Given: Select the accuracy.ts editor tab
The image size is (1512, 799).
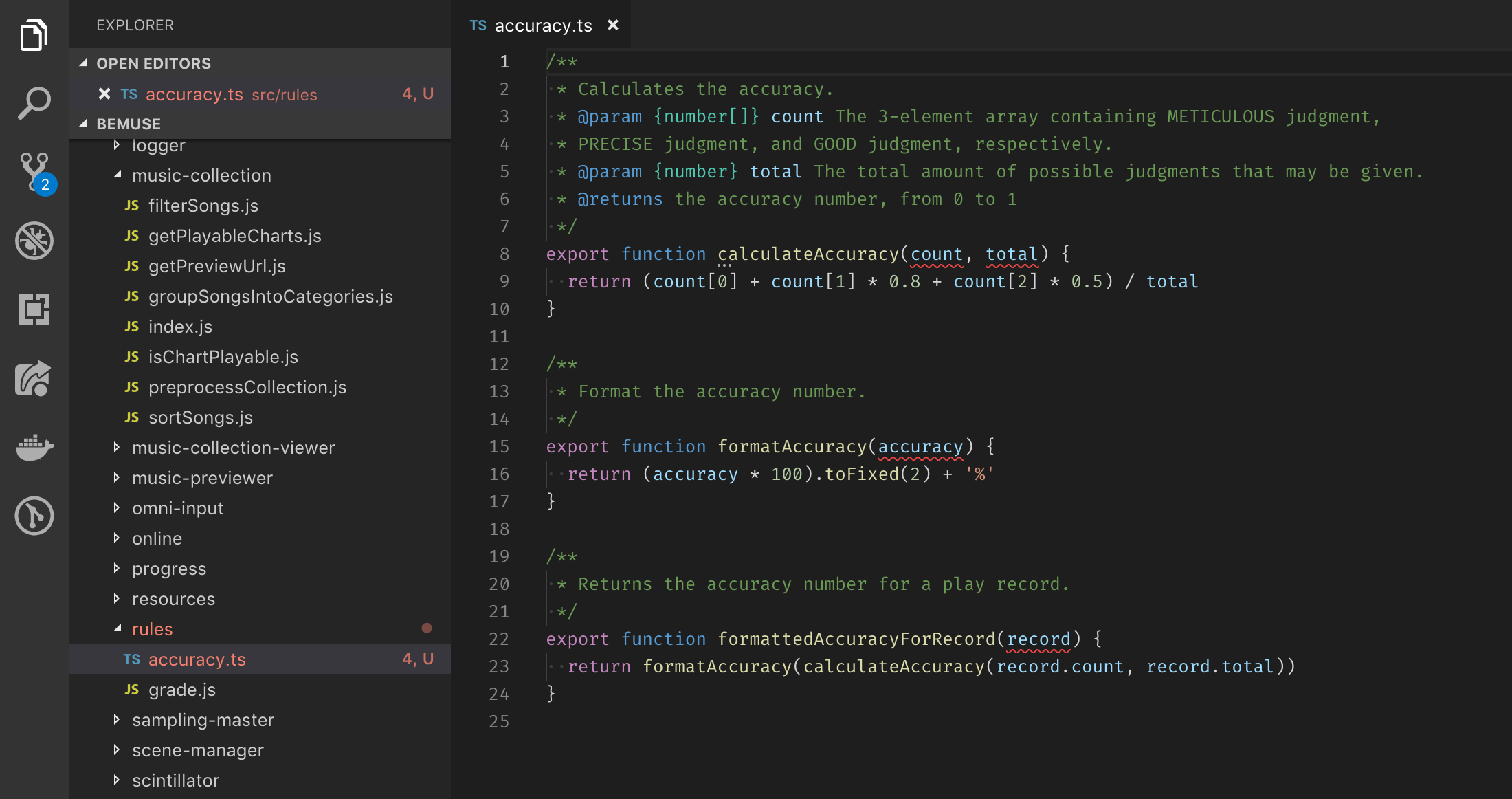Looking at the screenshot, I should point(542,25).
